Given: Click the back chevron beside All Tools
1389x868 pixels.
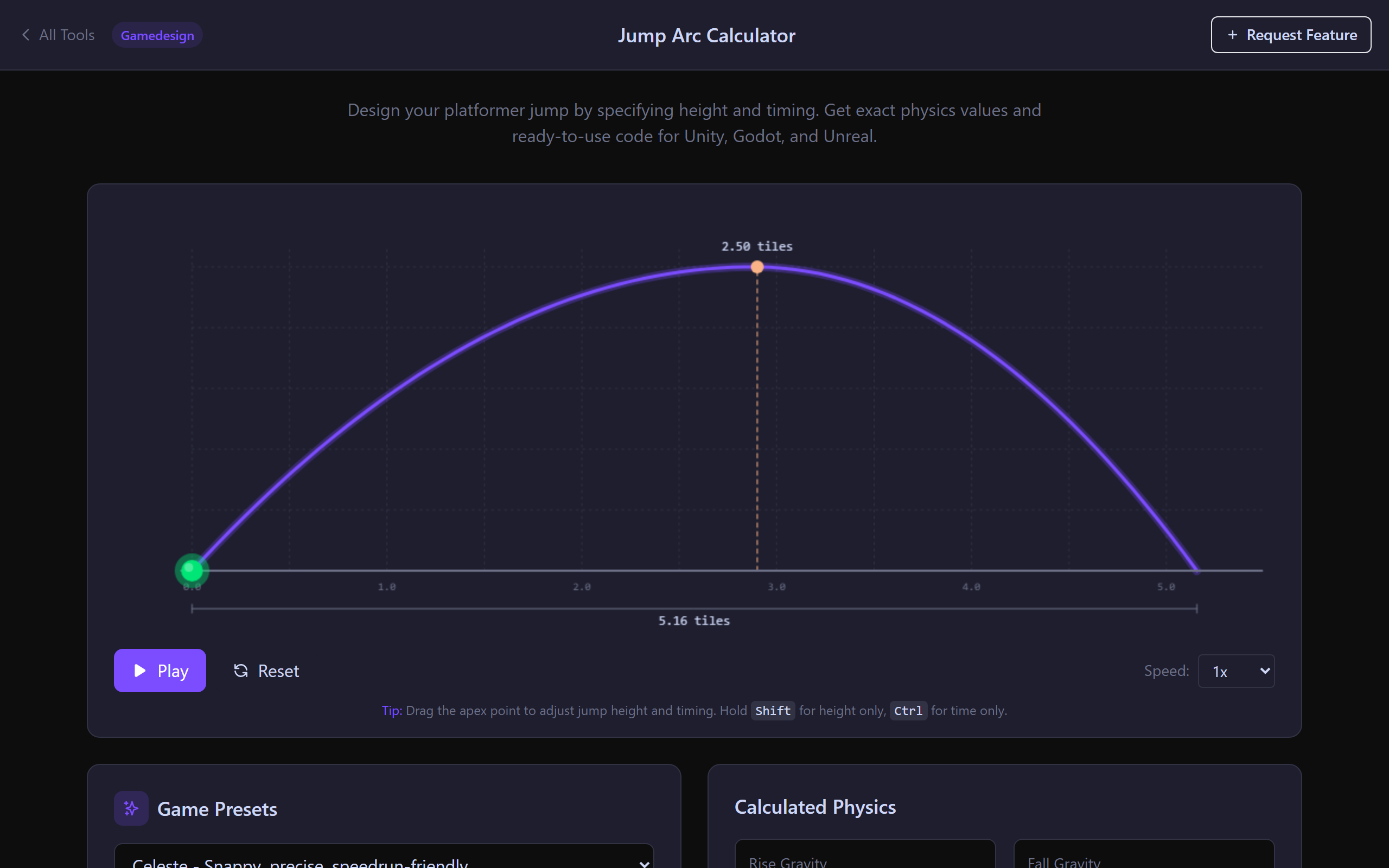Looking at the screenshot, I should (26, 34).
